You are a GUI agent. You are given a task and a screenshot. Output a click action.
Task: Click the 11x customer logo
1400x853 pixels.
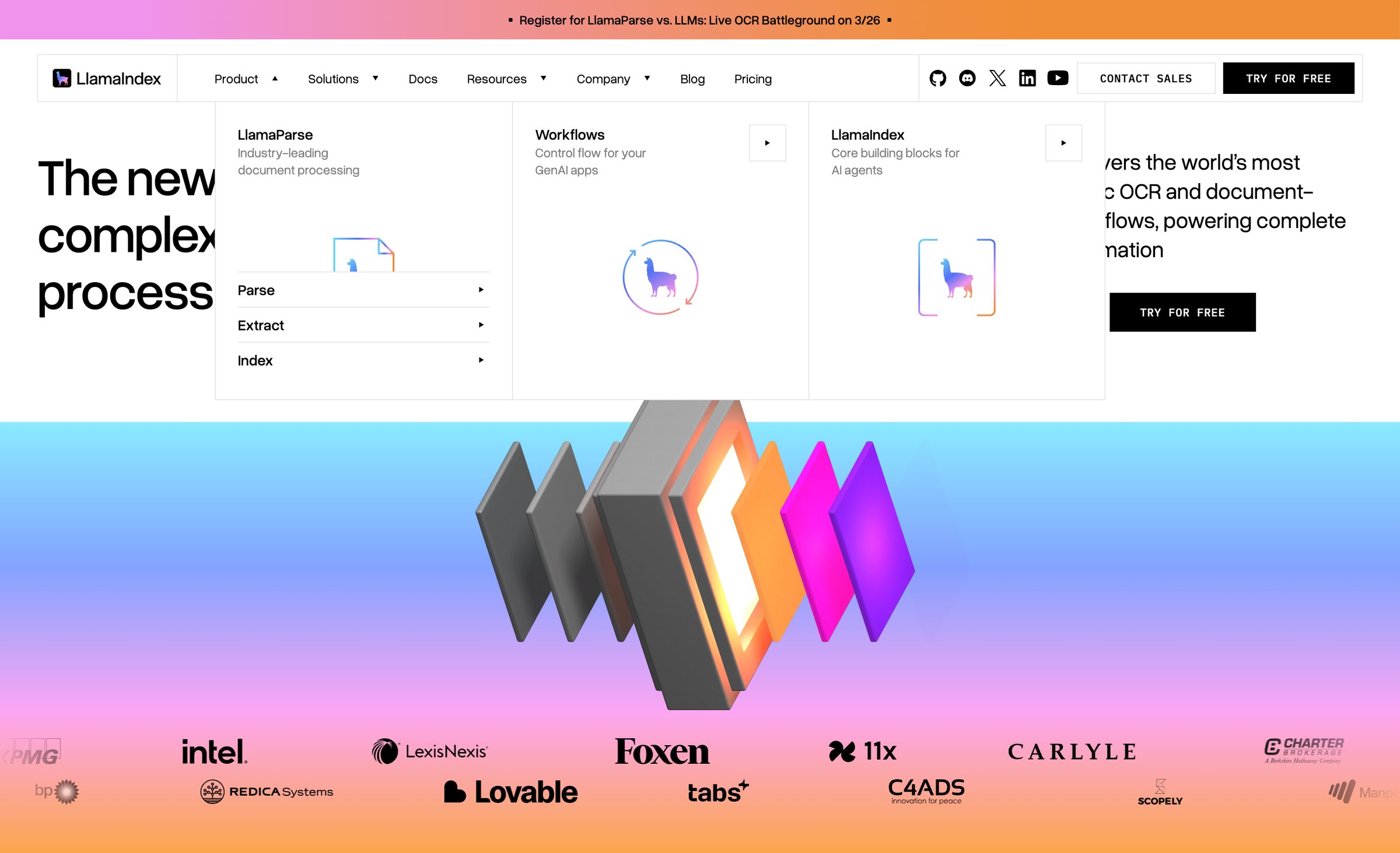[x=863, y=751]
